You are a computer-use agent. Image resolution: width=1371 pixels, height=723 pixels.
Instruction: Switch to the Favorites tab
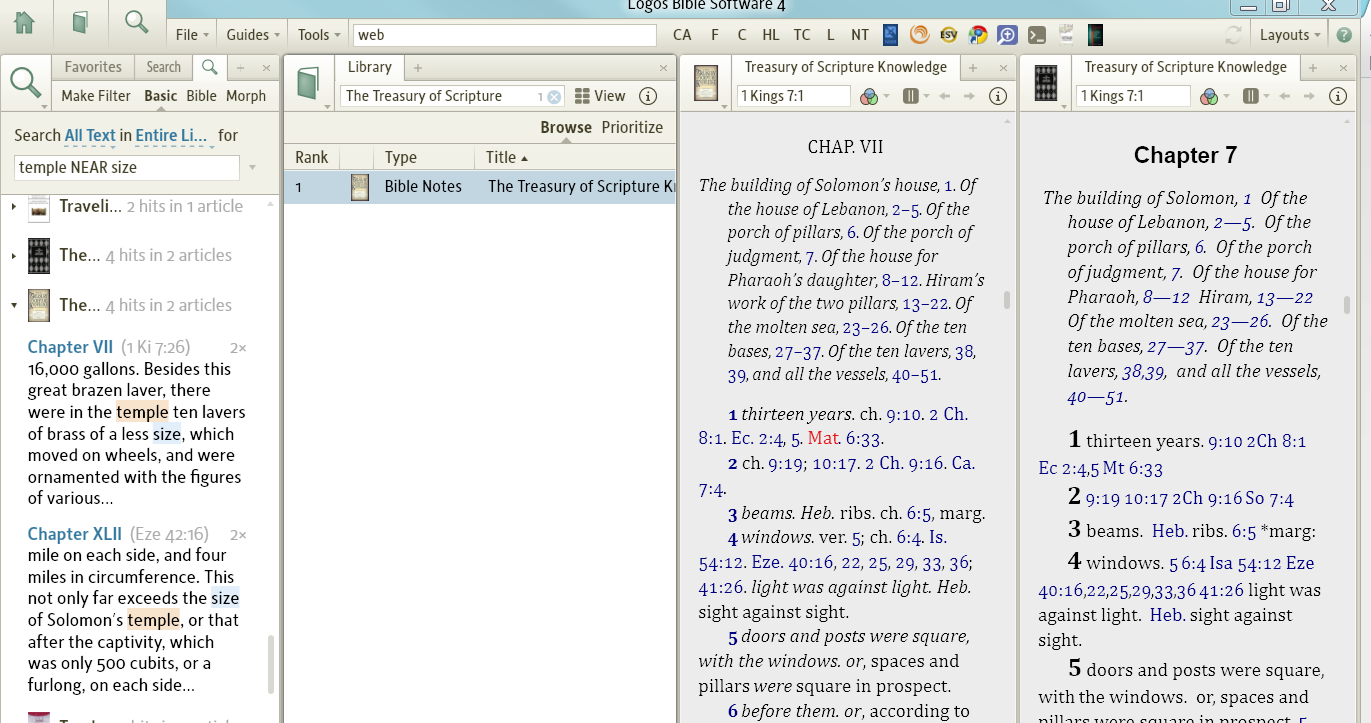(x=93, y=67)
